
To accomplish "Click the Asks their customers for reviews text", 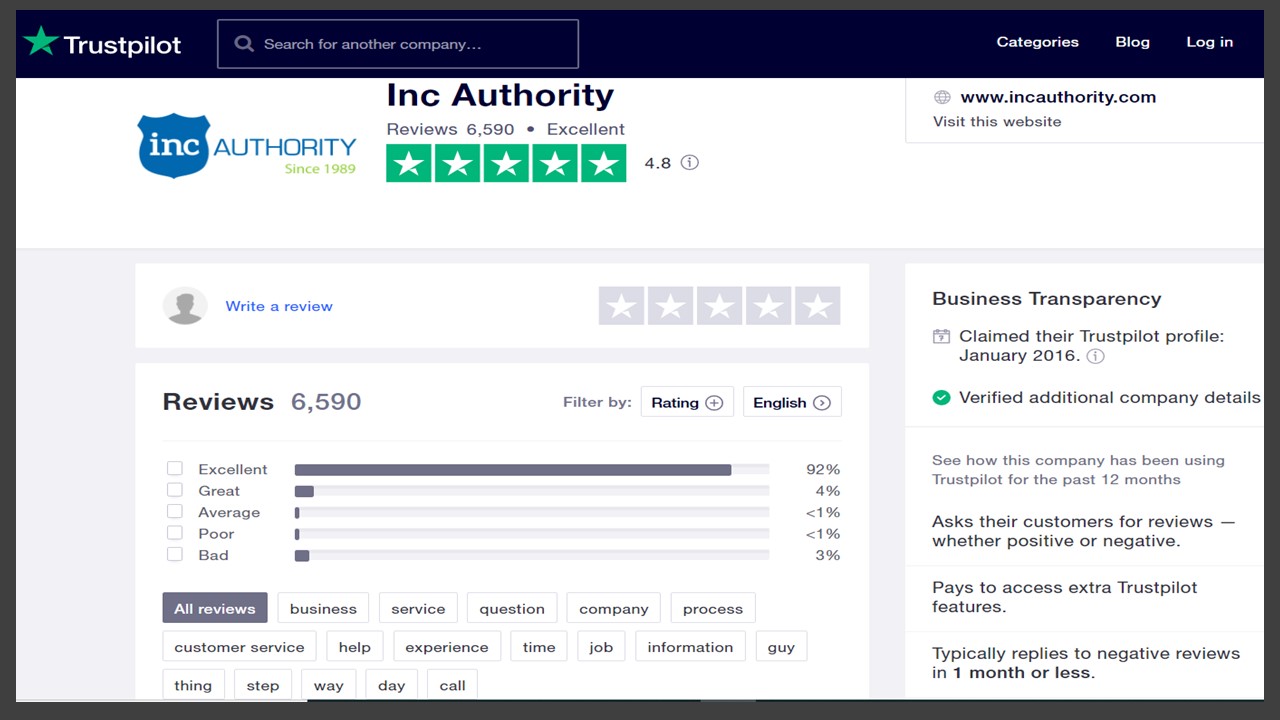I will [x=1084, y=531].
